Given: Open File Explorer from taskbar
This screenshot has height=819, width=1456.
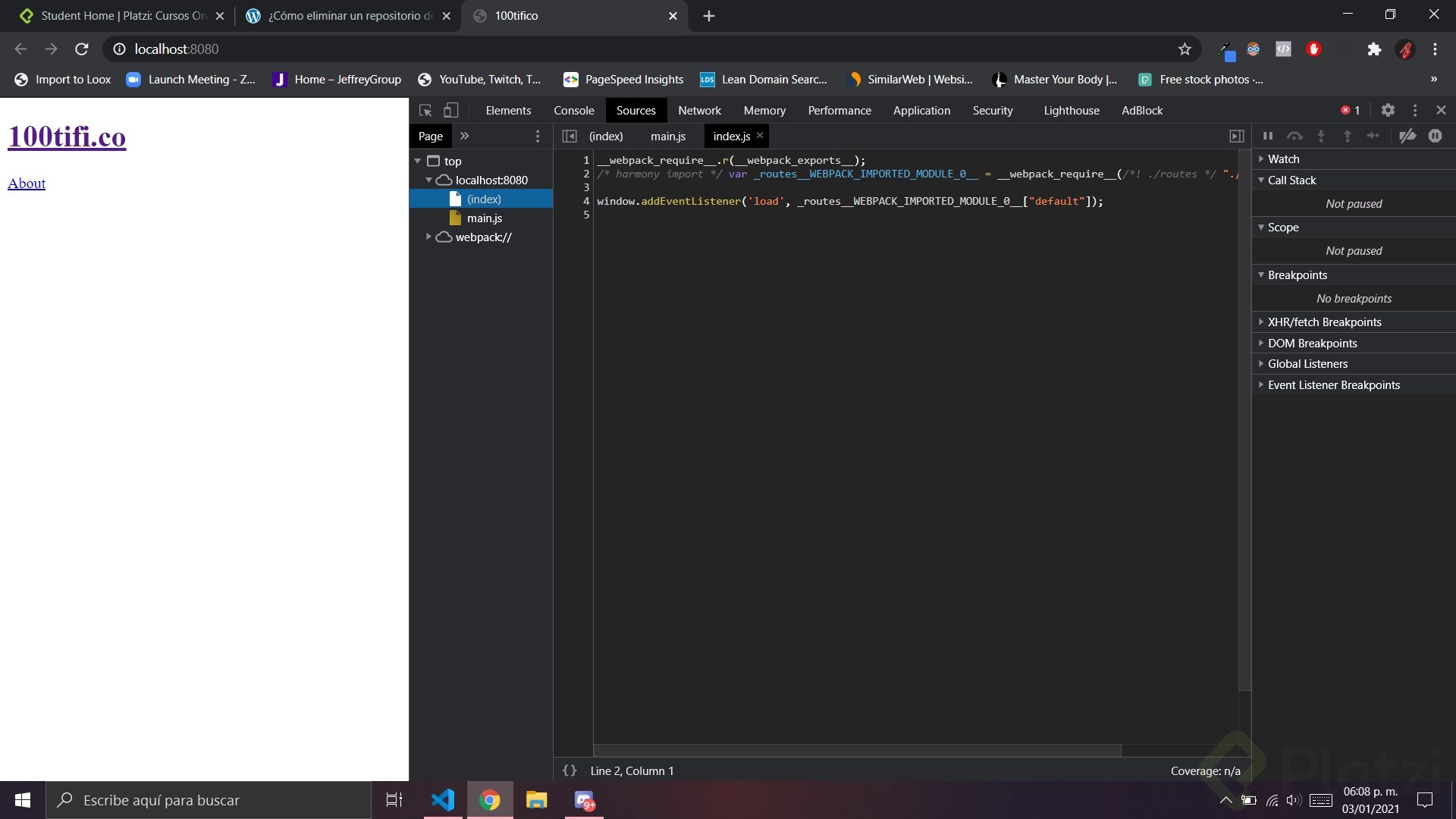Looking at the screenshot, I should 536,800.
